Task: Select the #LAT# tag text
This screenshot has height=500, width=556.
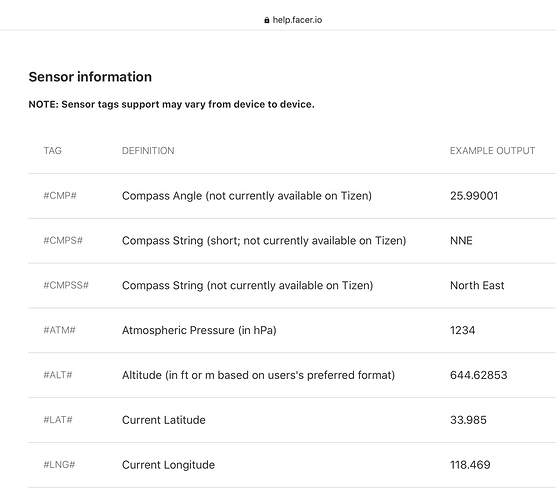Action: coord(58,420)
